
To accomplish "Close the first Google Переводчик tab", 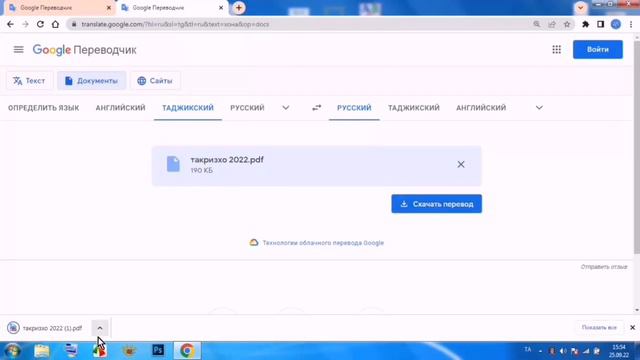I will click(109, 8).
